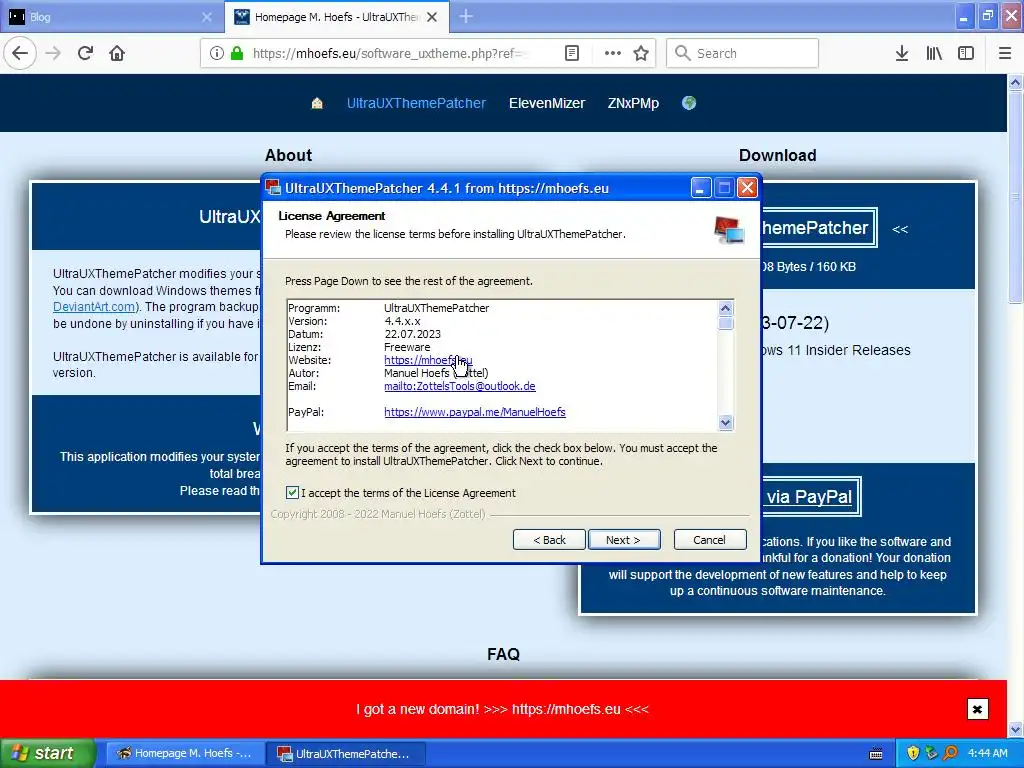Switch to Homepage M. Hoefs taskbar button
The width and height of the screenshot is (1024, 768).
[x=185, y=753]
